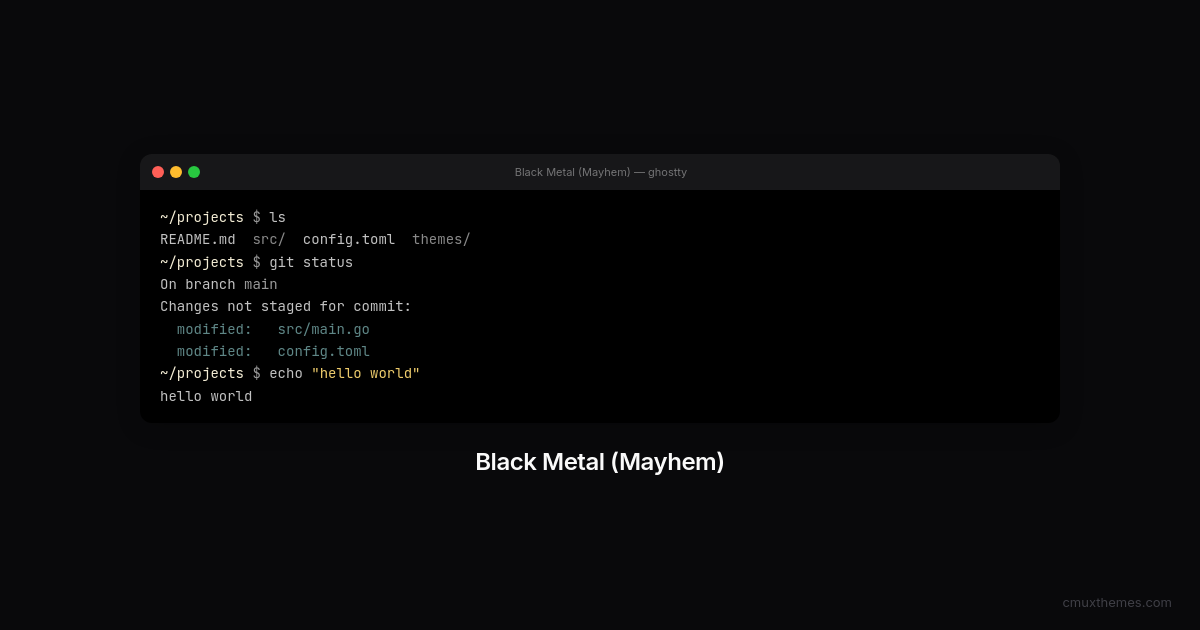Click the 'hello world' output line
The image size is (1200, 630).
(x=206, y=397)
